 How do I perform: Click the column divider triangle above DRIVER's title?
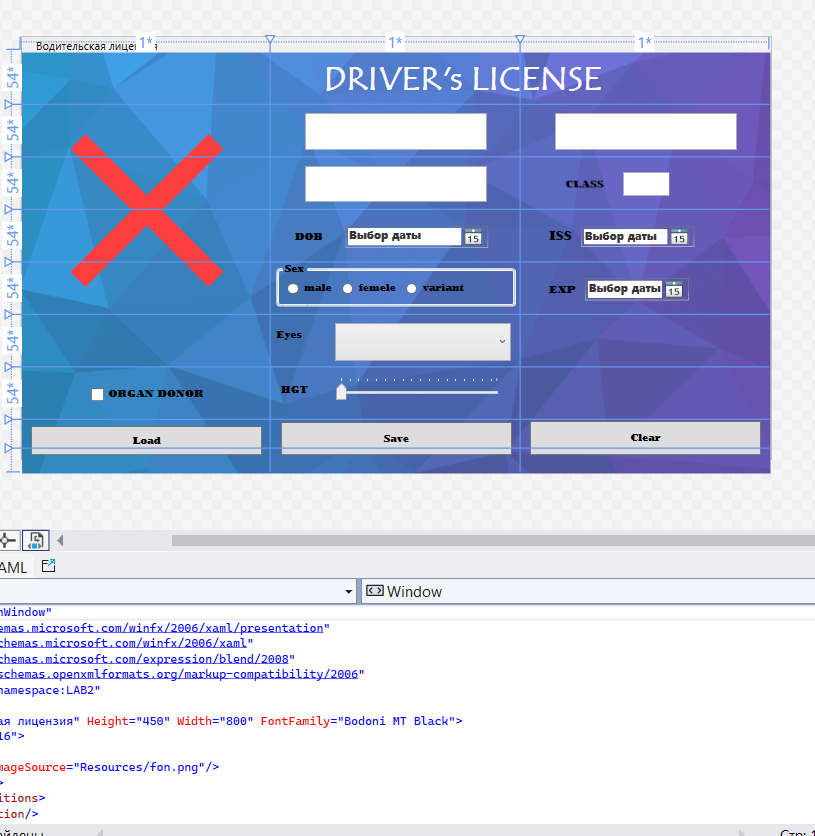click(x=270, y=41)
